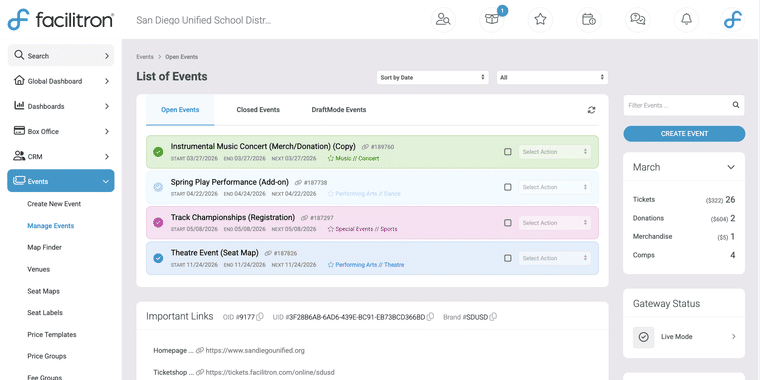Click the CREATE EVENT button

[684, 134]
